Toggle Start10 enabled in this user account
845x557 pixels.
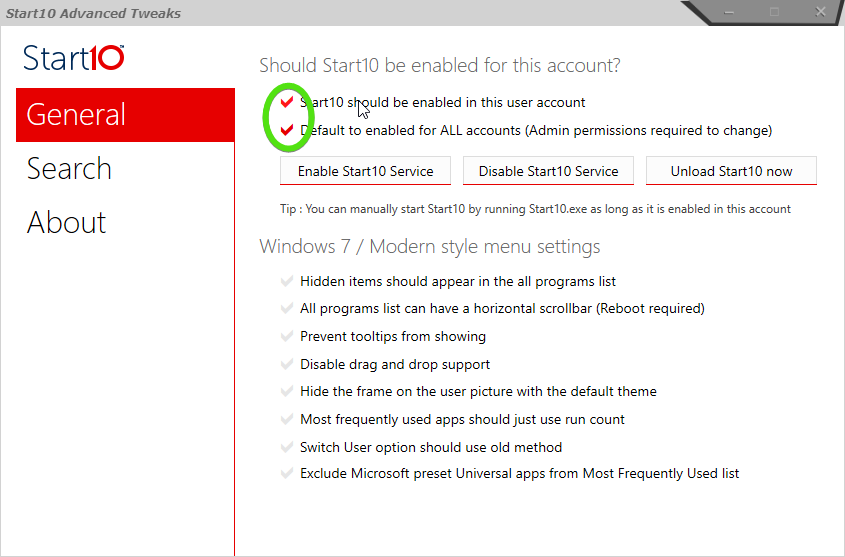point(287,102)
